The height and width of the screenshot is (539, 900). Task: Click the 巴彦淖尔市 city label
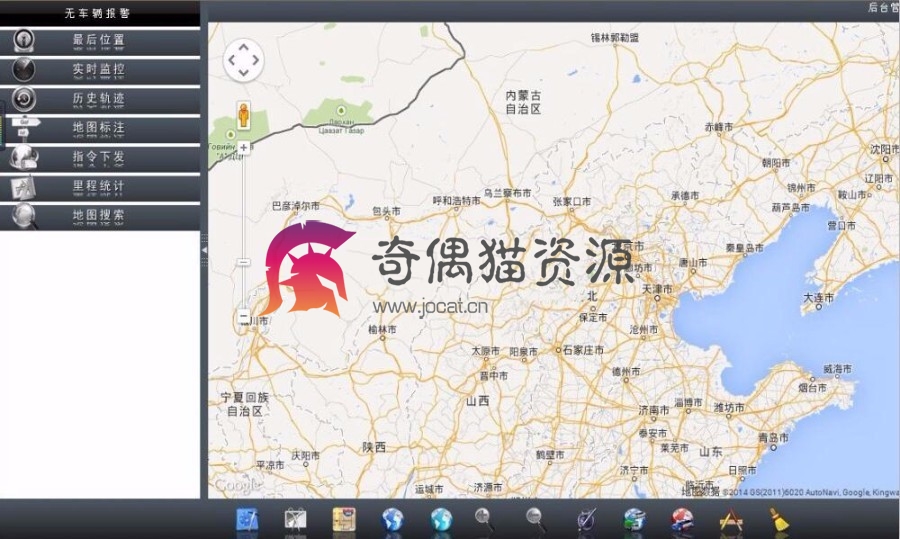click(296, 205)
